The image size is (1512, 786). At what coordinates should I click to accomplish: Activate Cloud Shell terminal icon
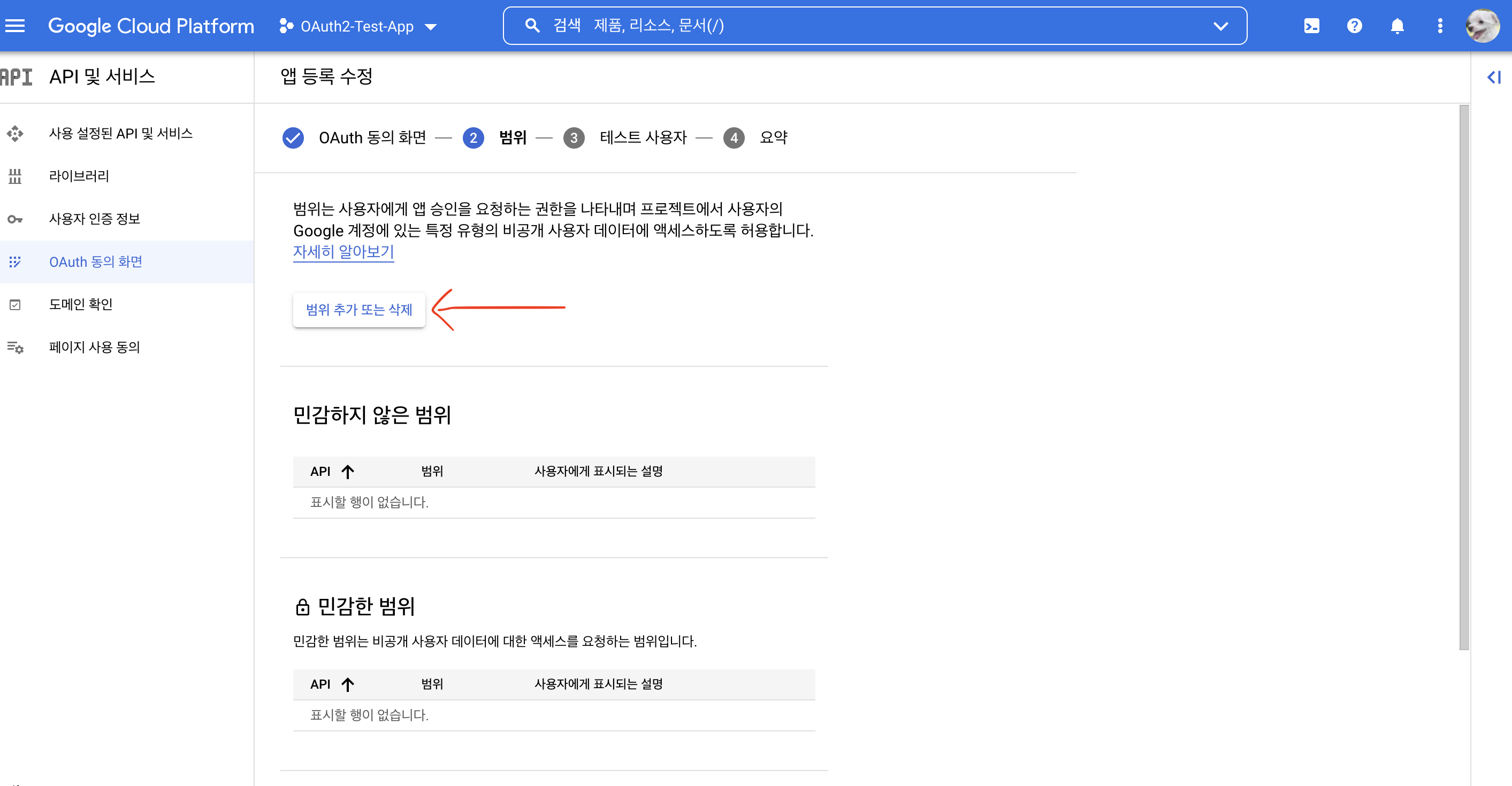click(1311, 26)
